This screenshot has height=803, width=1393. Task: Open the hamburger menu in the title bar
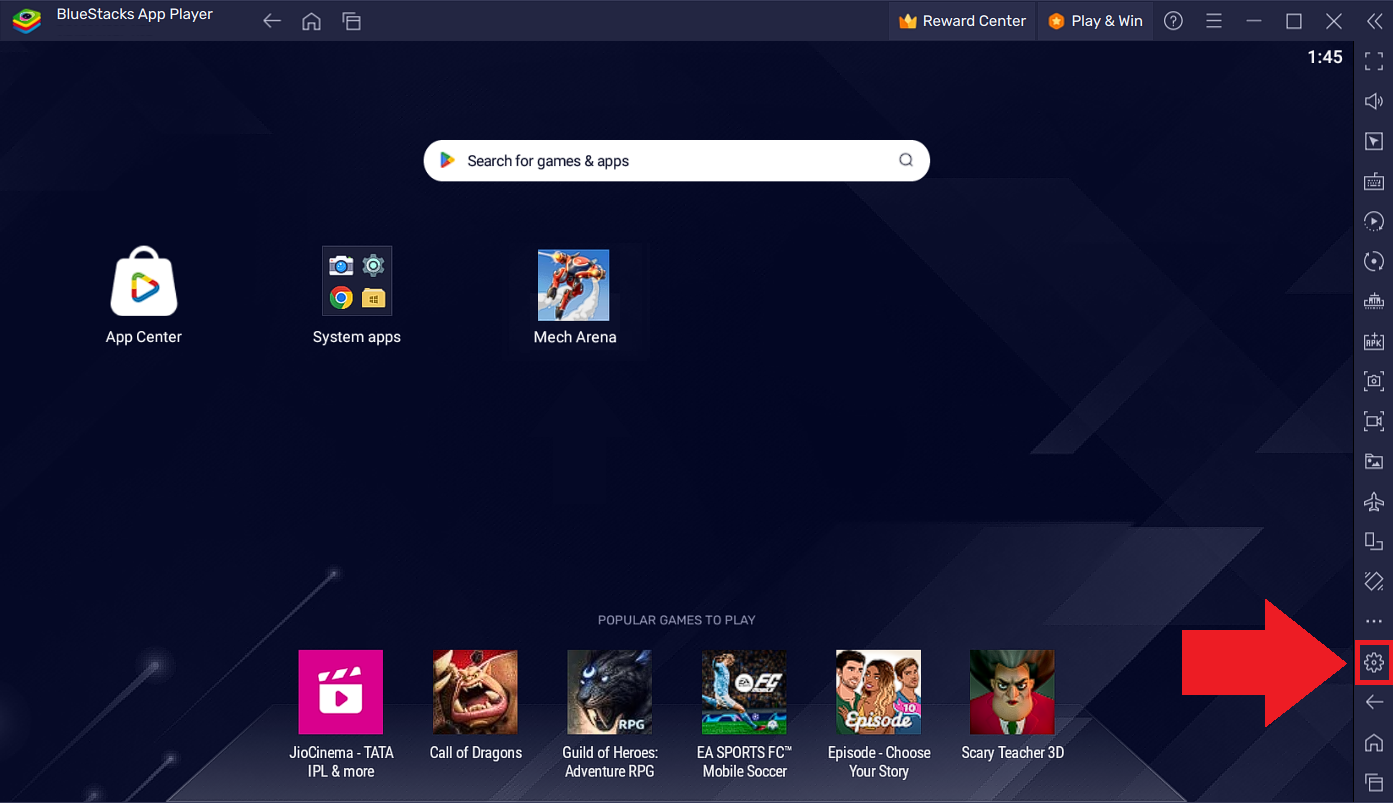(x=1214, y=21)
